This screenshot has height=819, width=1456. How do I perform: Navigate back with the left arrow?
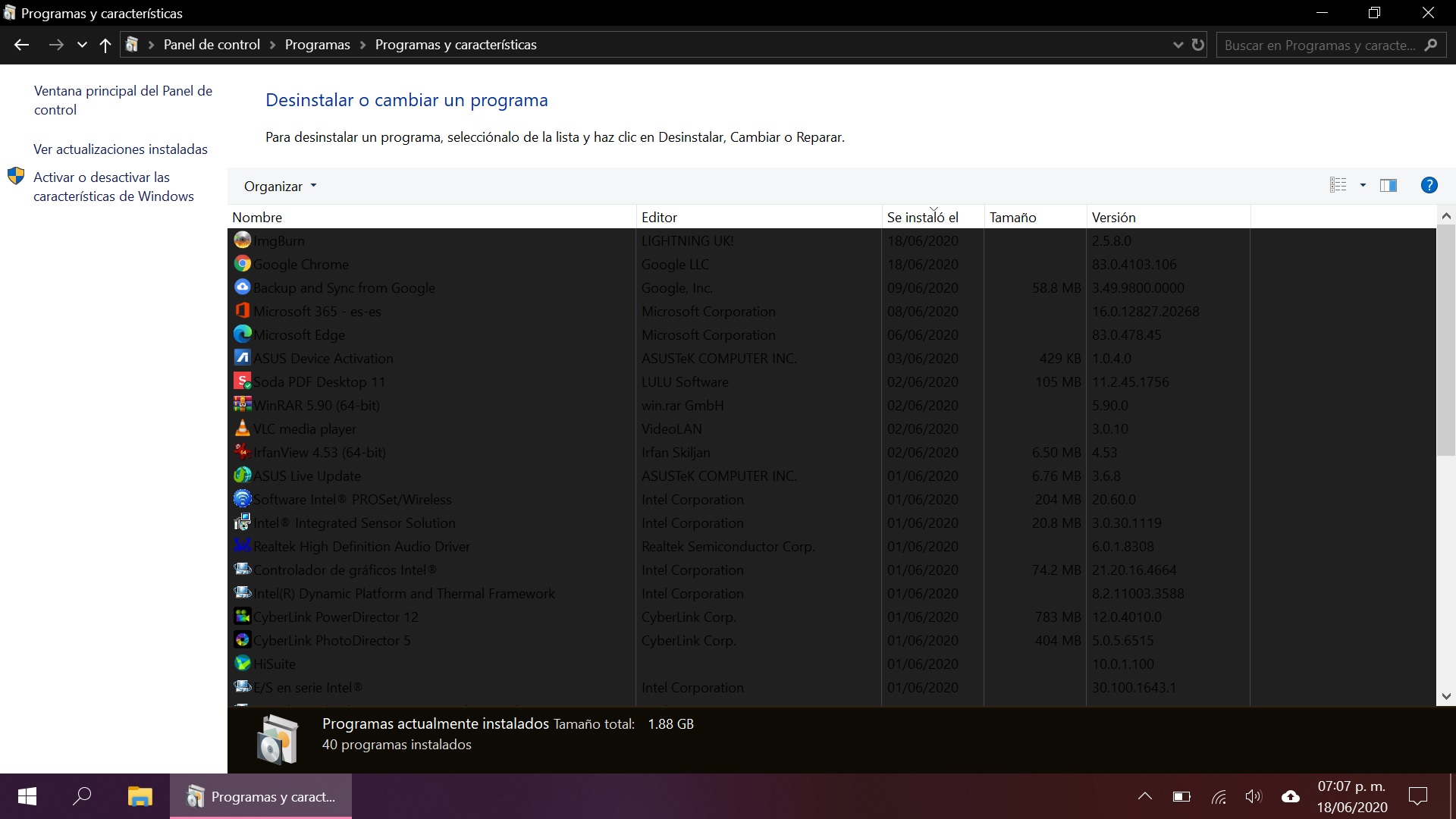pyautogui.click(x=21, y=45)
